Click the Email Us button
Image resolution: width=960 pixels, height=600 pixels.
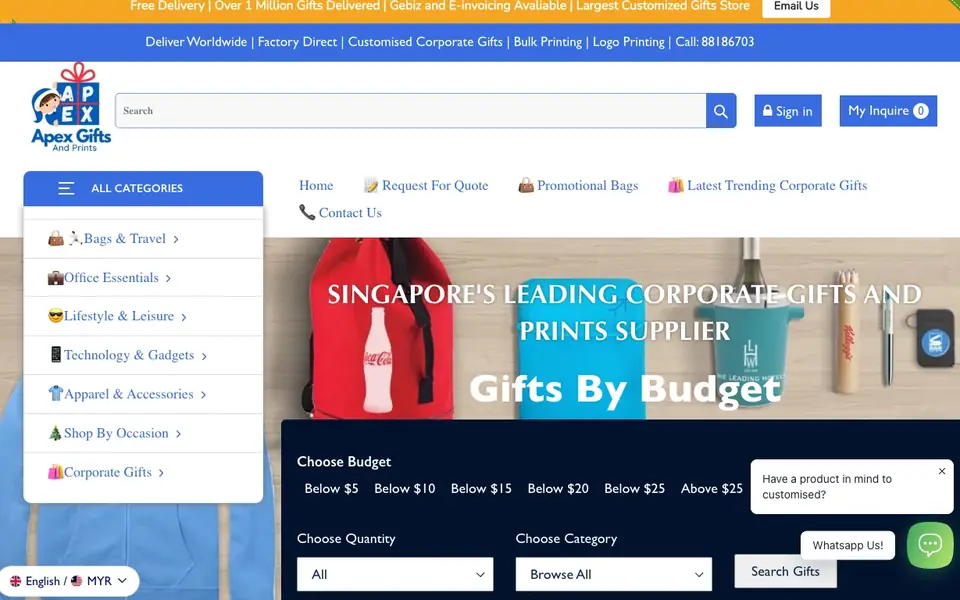click(x=796, y=7)
